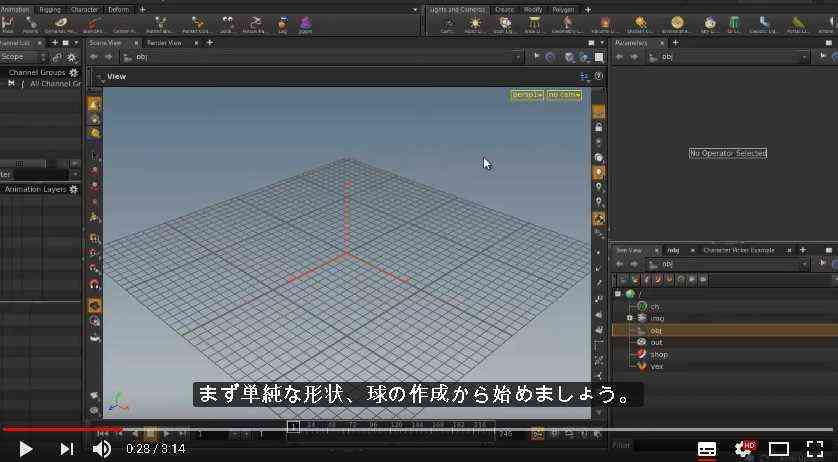Select the ch node in tree

(655, 306)
